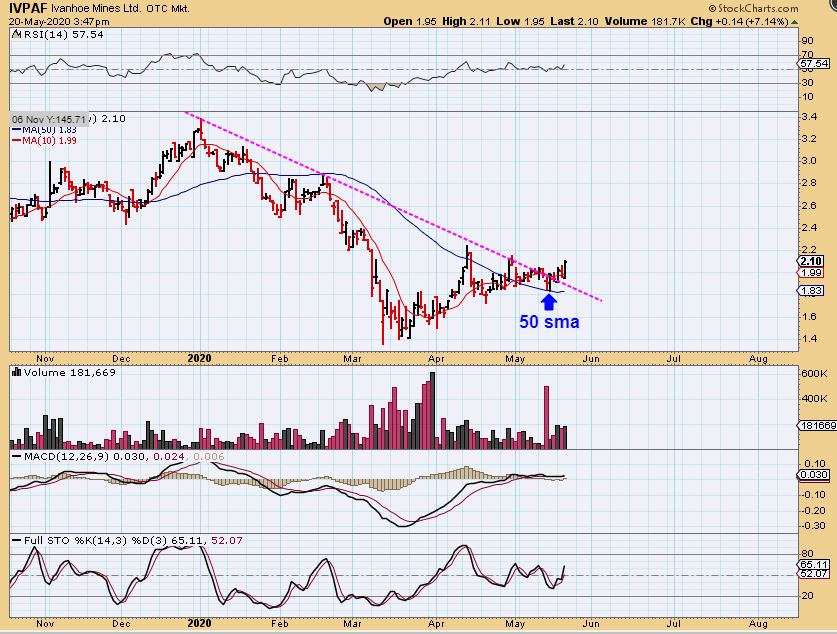Click the 90 RSI axis label
This screenshot has height=634, width=837.
pyautogui.click(x=808, y=41)
